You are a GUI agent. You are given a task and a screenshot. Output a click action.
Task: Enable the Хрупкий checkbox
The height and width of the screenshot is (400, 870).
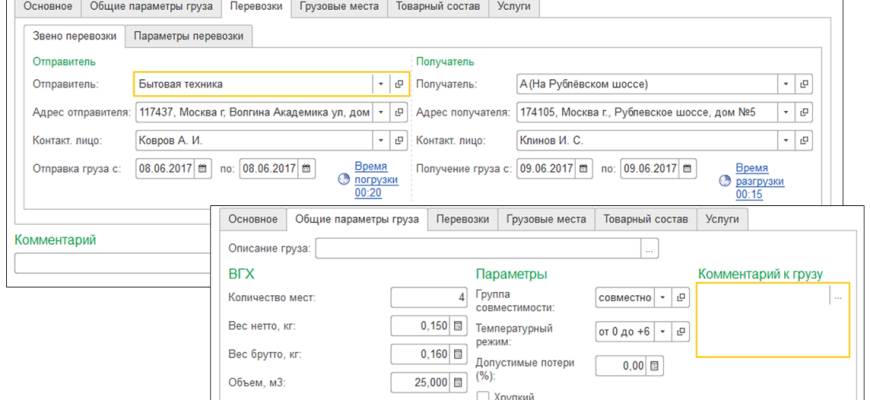pyautogui.click(x=484, y=396)
